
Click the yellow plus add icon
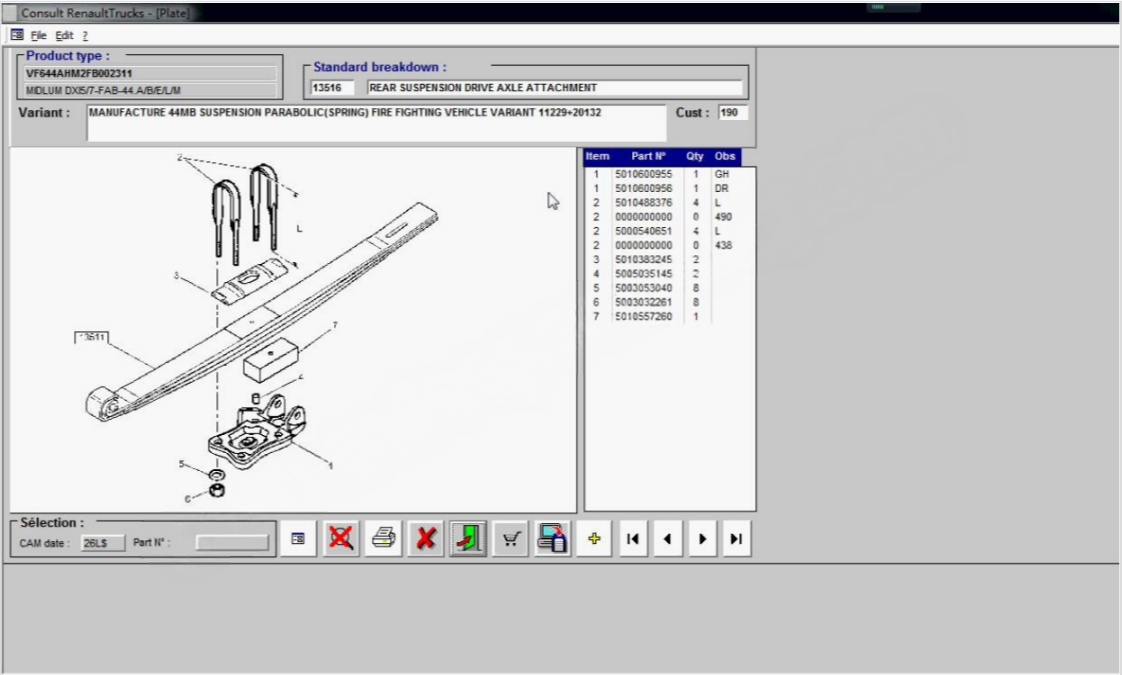pyautogui.click(x=594, y=539)
